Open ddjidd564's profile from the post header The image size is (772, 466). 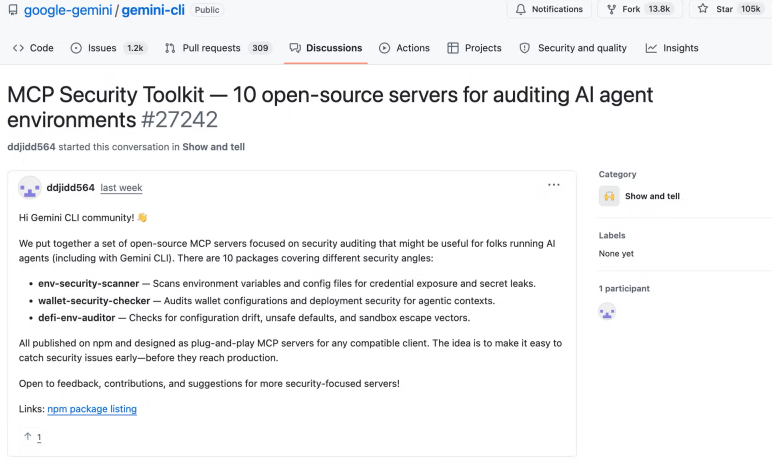pyautogui.click(x=70, y=188)
